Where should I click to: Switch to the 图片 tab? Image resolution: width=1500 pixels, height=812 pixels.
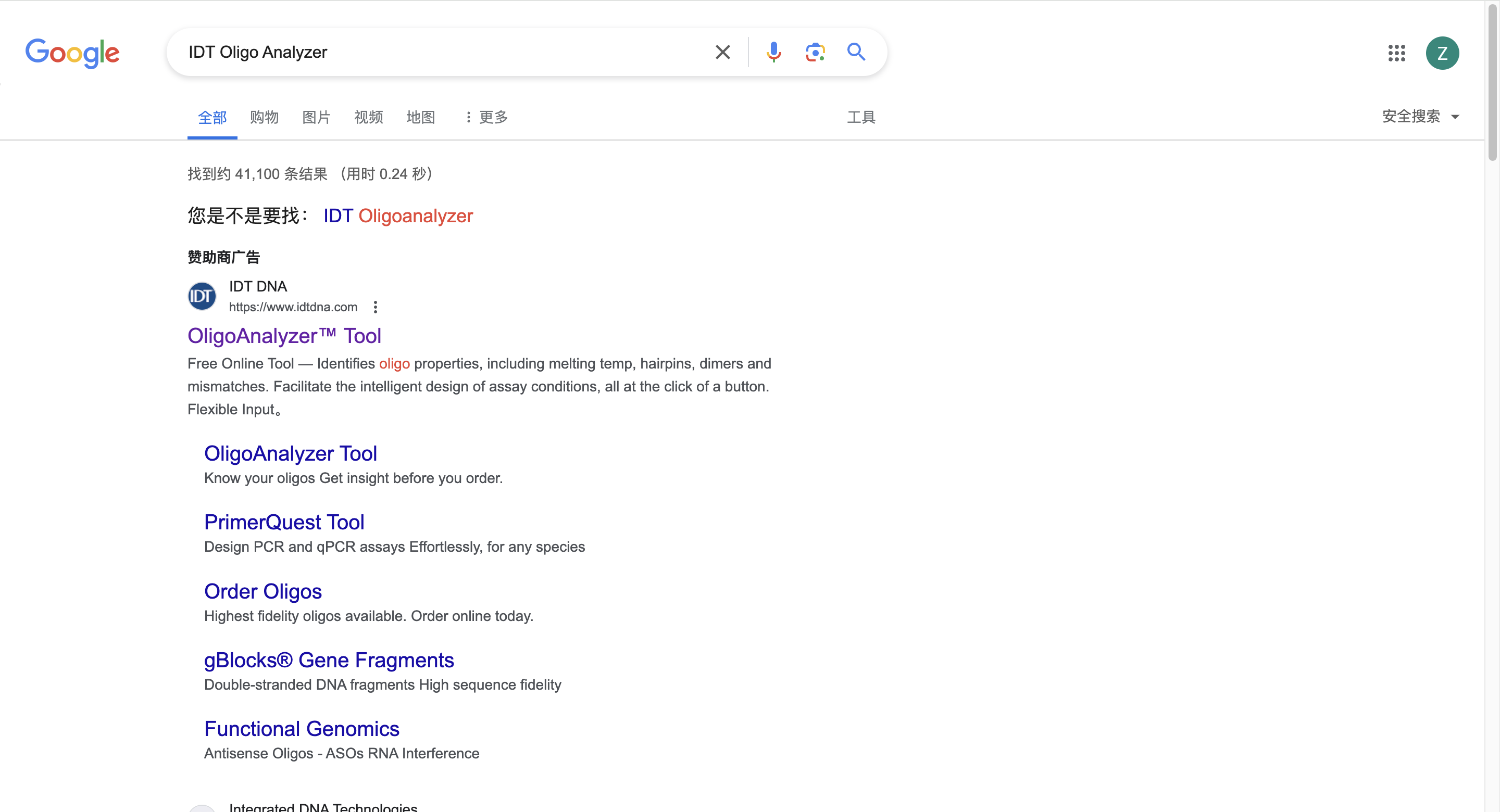(x=316, y=117)
